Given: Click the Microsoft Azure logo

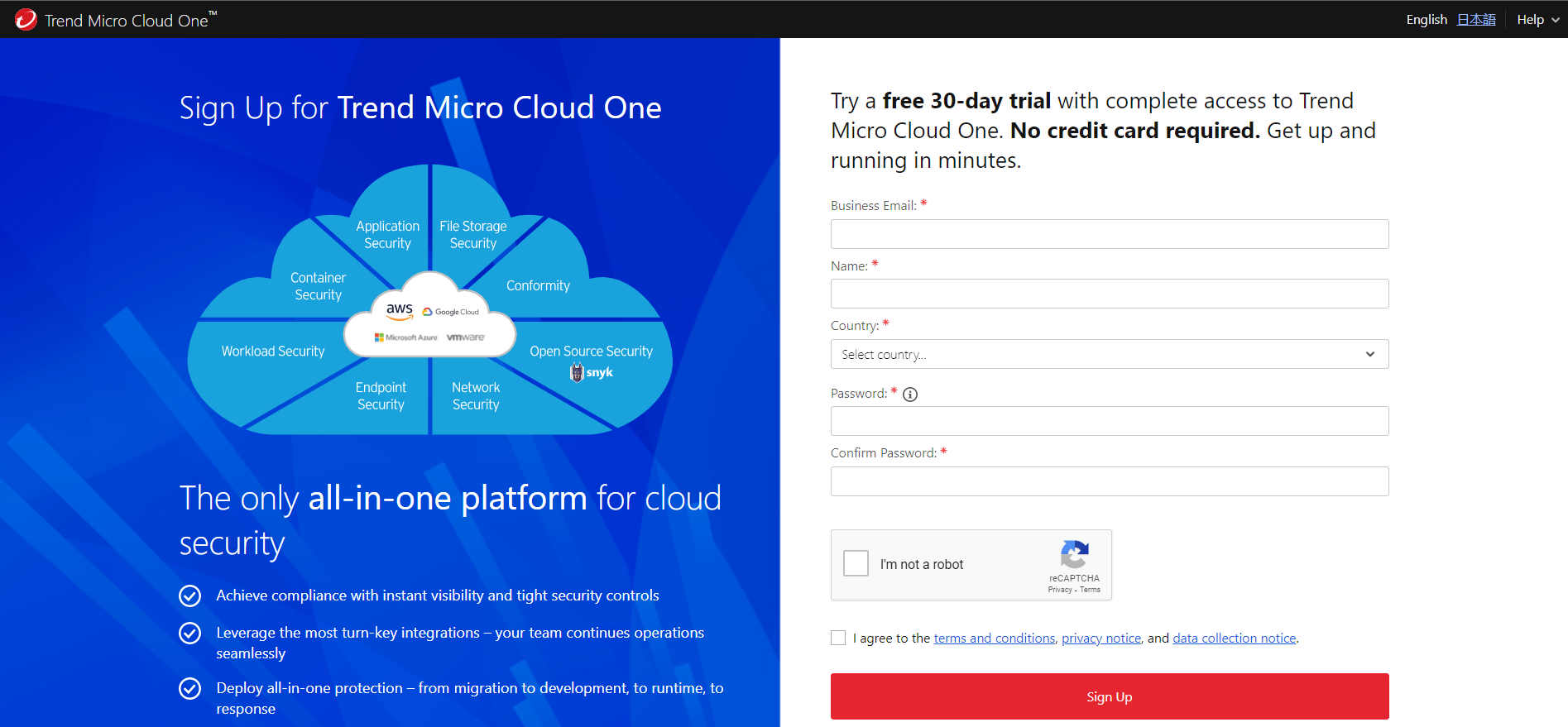Looking at the screenshot, I should pyautogui.click(x=405, y=337).
